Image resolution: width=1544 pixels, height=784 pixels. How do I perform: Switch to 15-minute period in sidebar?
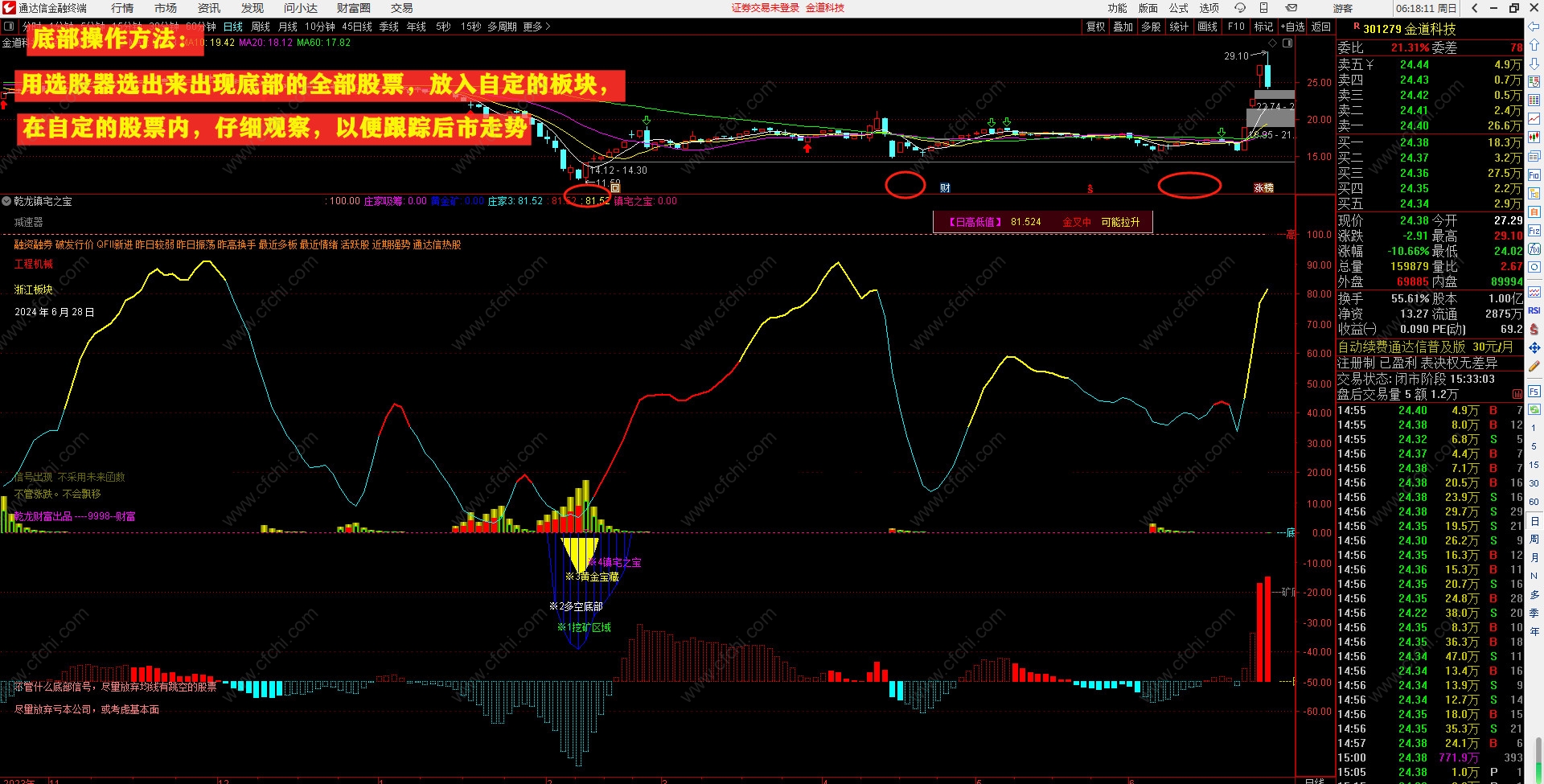1534,465
